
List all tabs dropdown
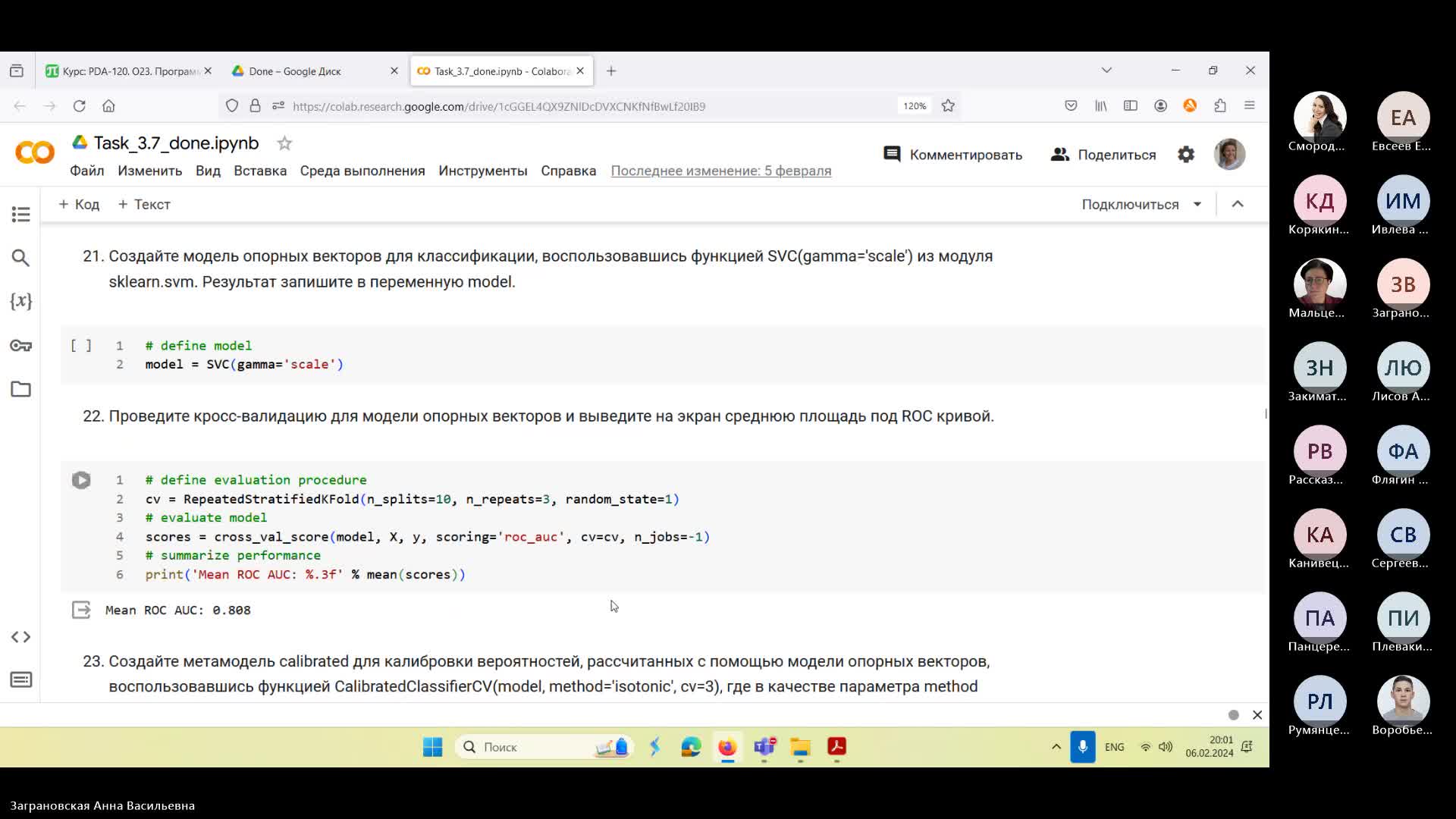[x=1106, y=71]
